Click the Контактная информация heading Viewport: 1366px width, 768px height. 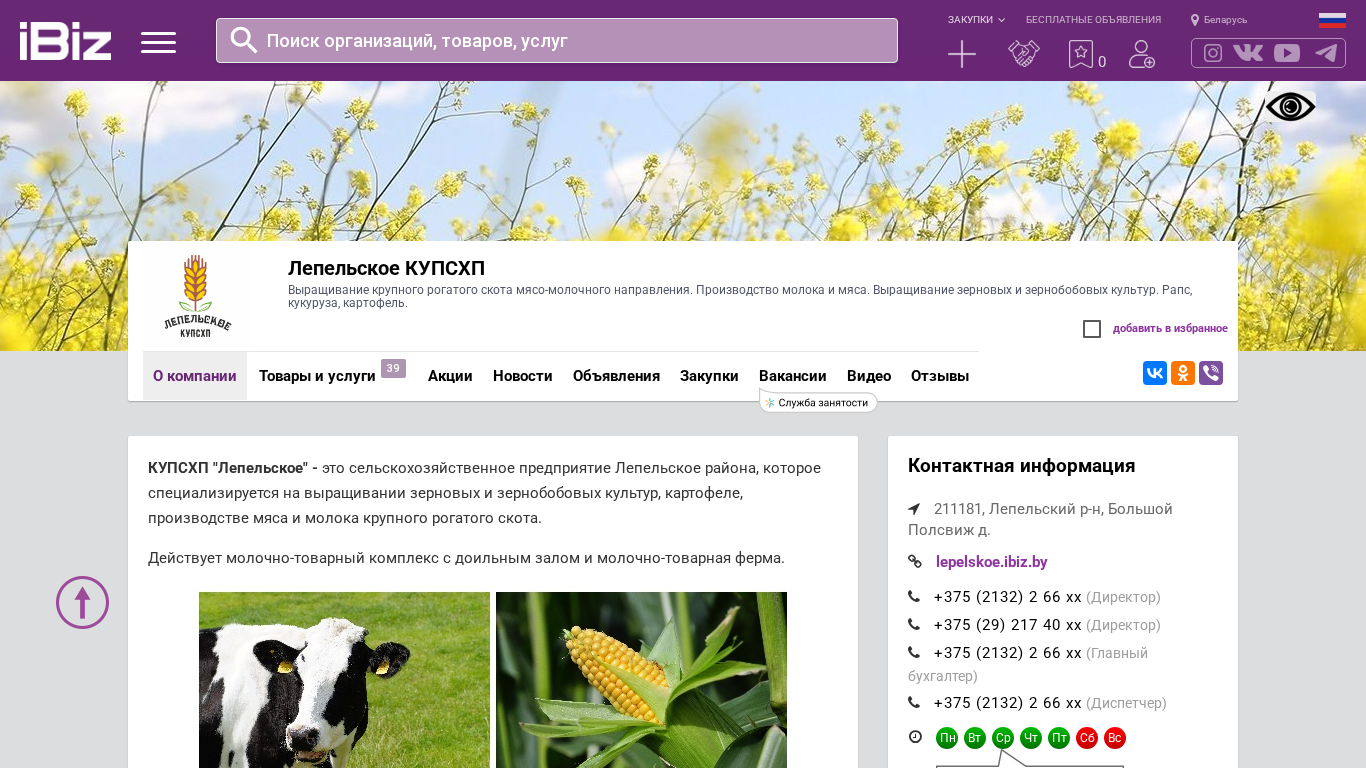(1021, 466)
